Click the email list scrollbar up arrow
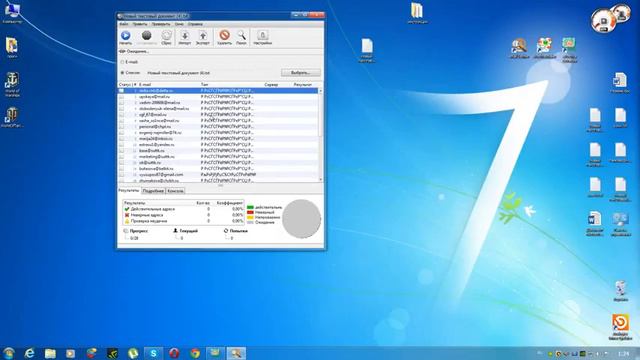This screenshot has width=640, height=360. point(320,91)
